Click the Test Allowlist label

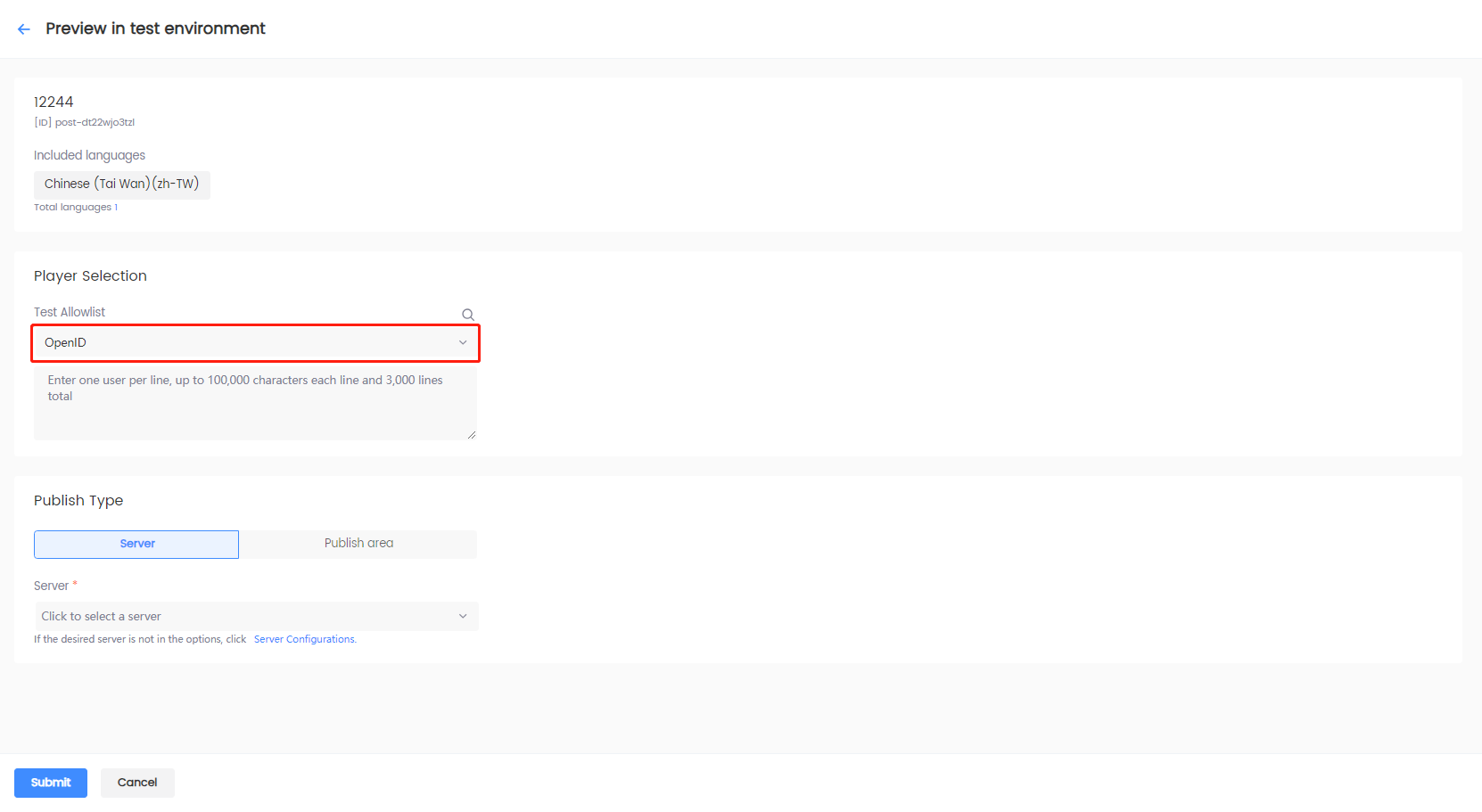(70, 312)
